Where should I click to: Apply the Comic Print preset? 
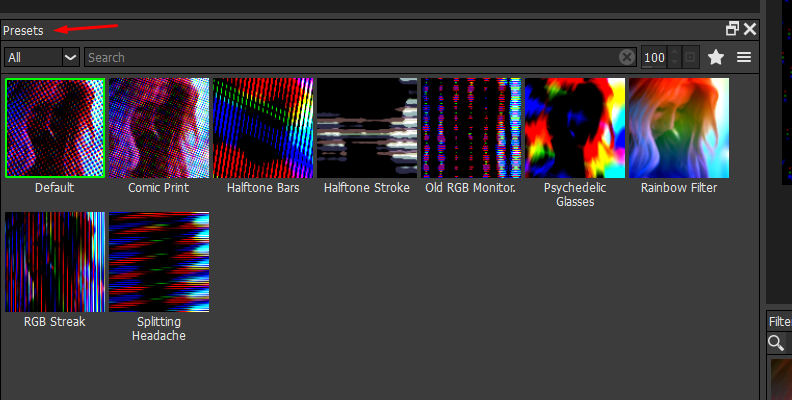point(159,128)
